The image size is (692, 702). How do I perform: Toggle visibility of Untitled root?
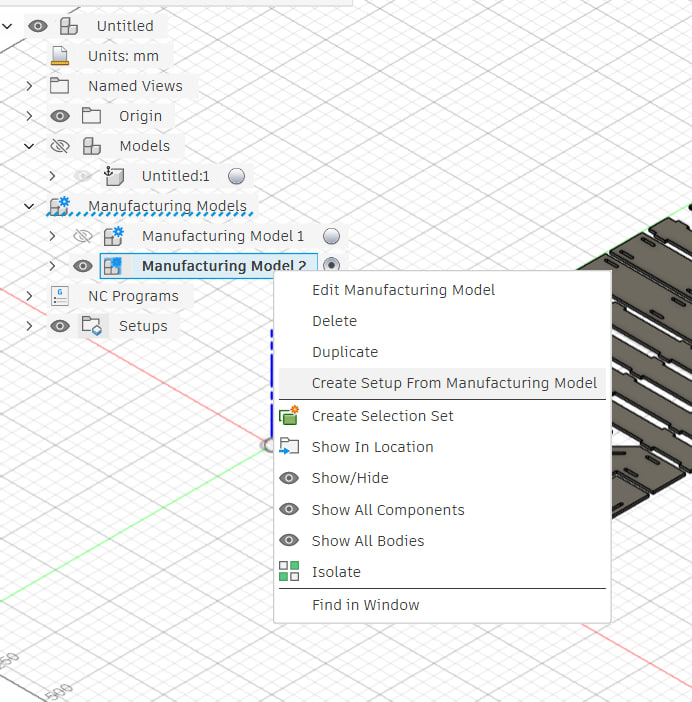click(x=38, y=26)
